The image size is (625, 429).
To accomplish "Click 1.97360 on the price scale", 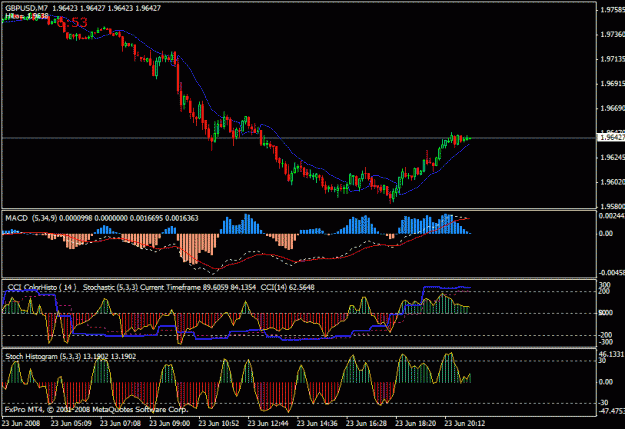I will (613, 35).
